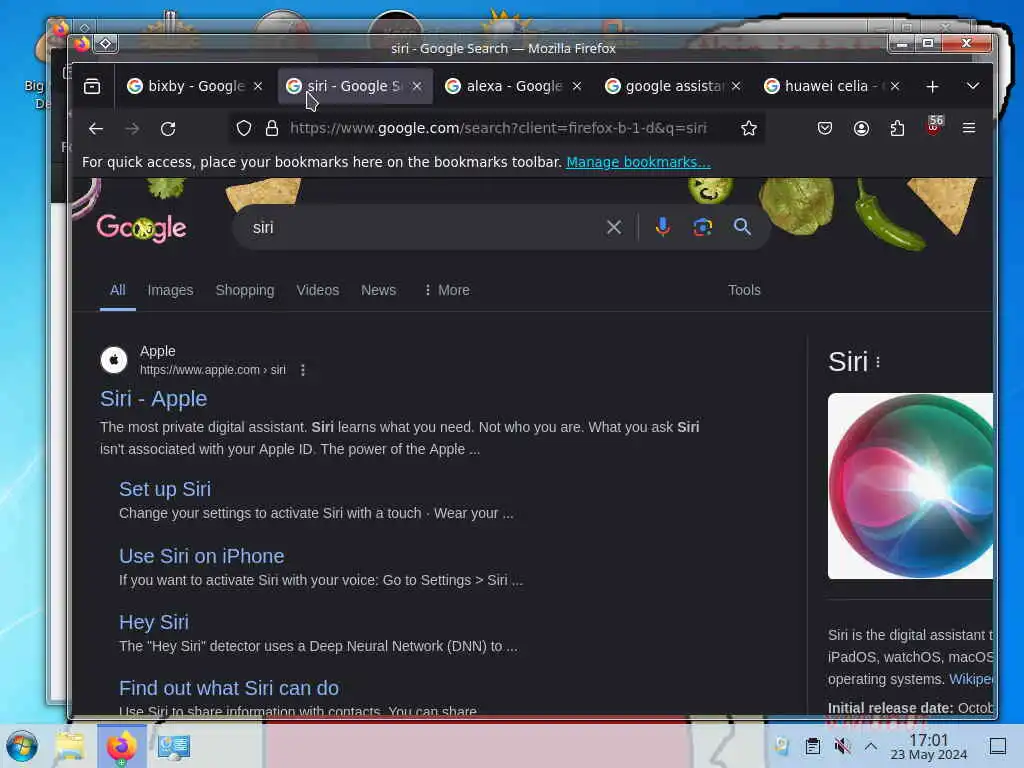Open Extensions puzzle icon

897,128
